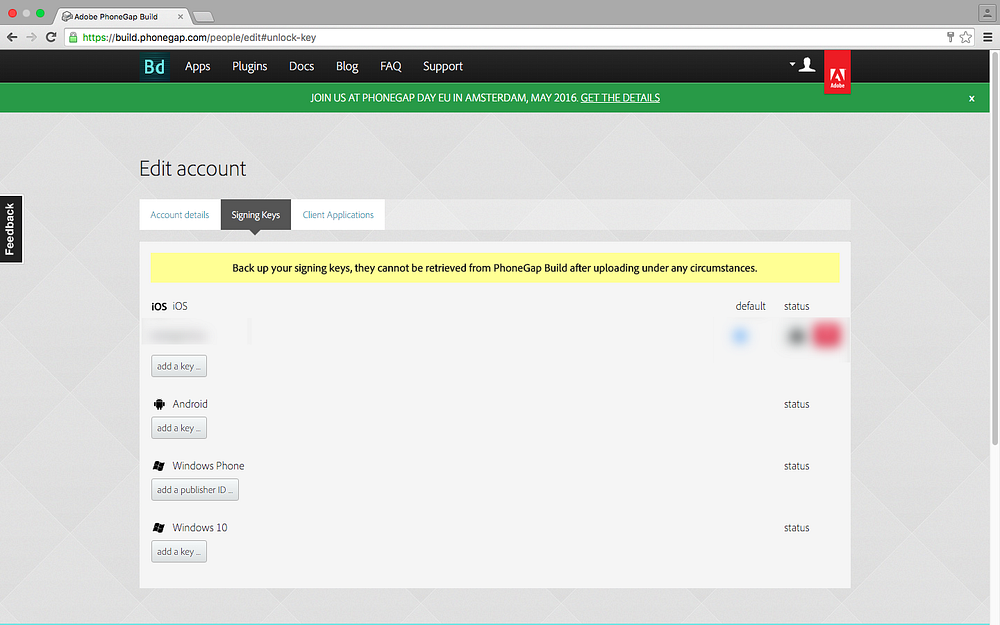Image resolution: width=1000 pixels, height=625 pixels.
Task: Open the FAQ navigation item
Action: tap(390, 66)
